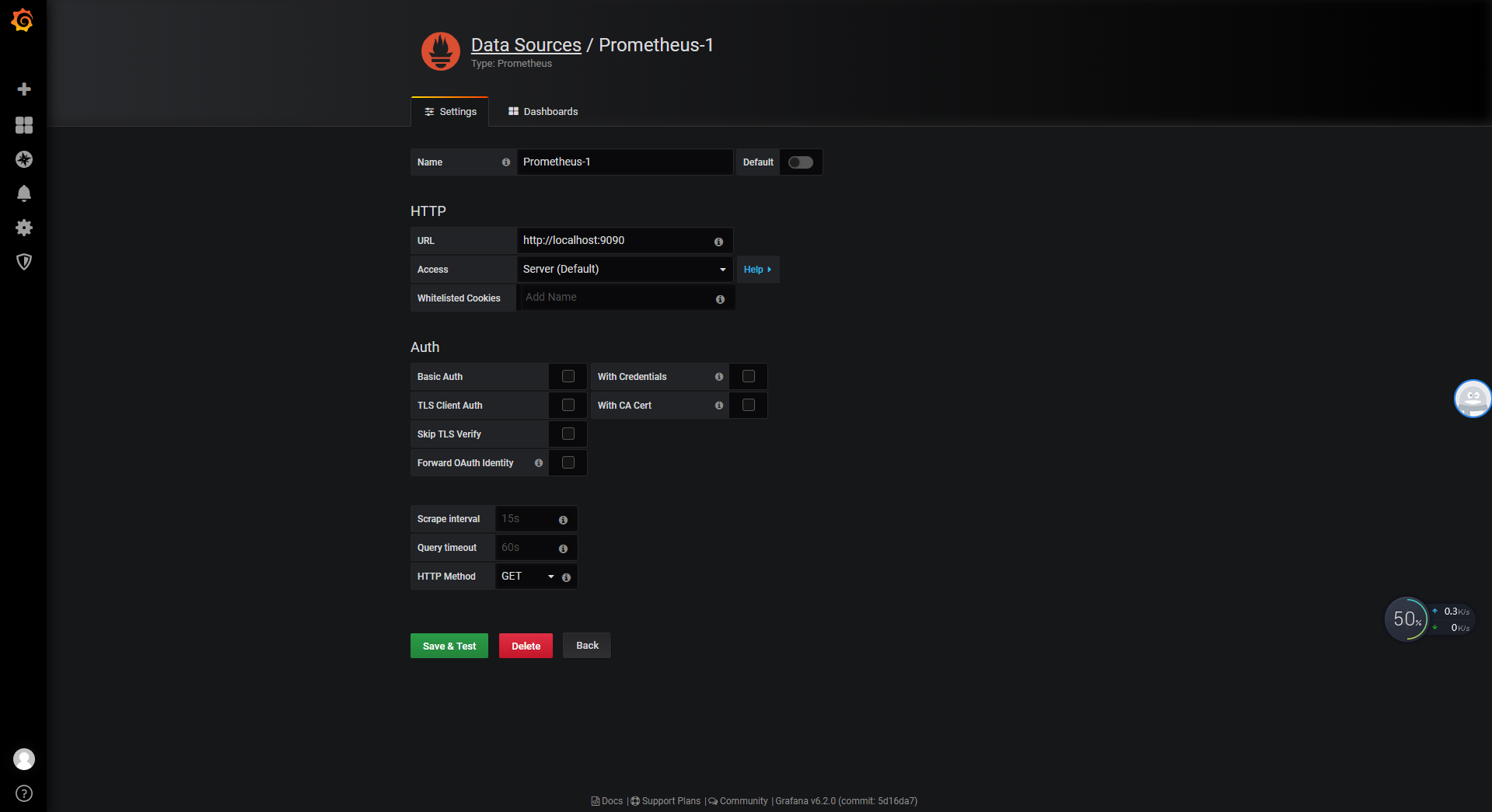The height and width of the screenshot is (812, 1492).
Task: Click the Back button
Action: 587,646
